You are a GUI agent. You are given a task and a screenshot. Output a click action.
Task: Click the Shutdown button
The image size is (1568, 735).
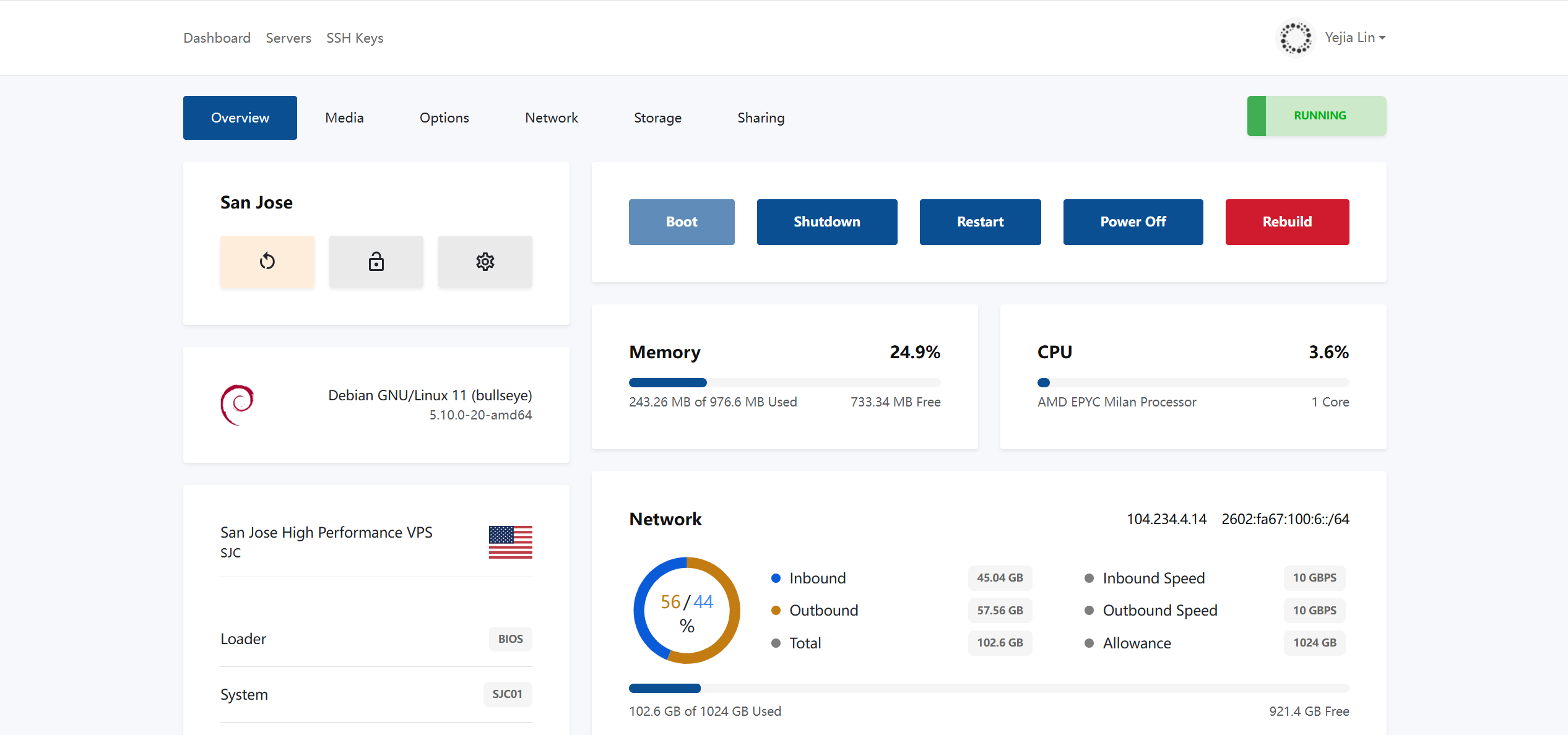[826, 221]
